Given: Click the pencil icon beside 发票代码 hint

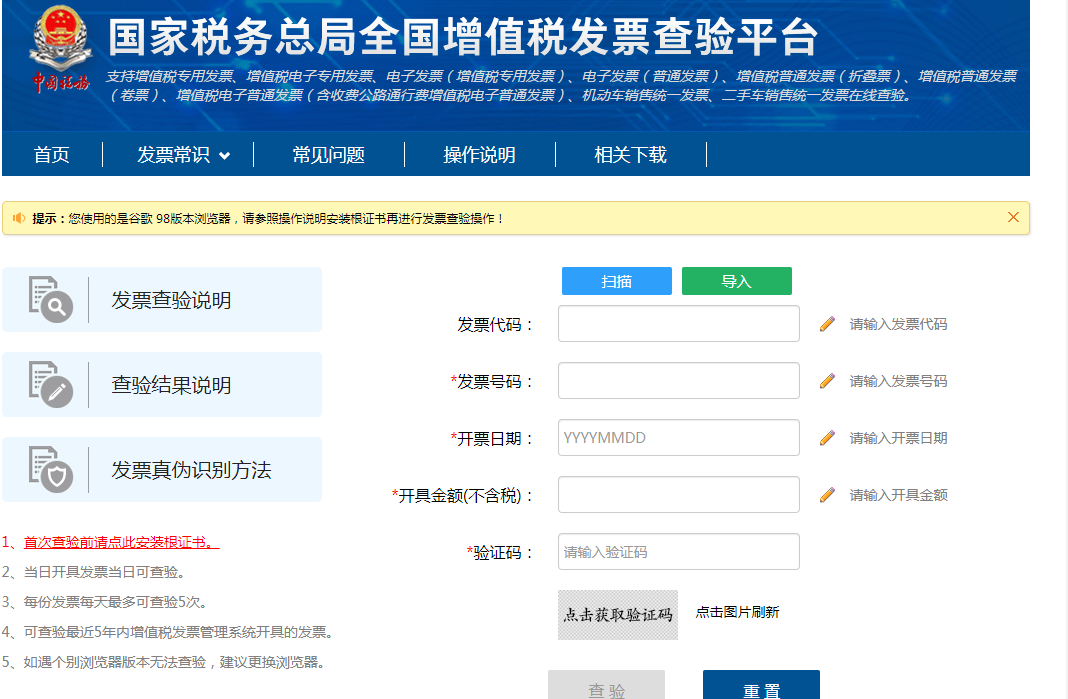Looking at the screenshot, I should [x=827, y=324].
